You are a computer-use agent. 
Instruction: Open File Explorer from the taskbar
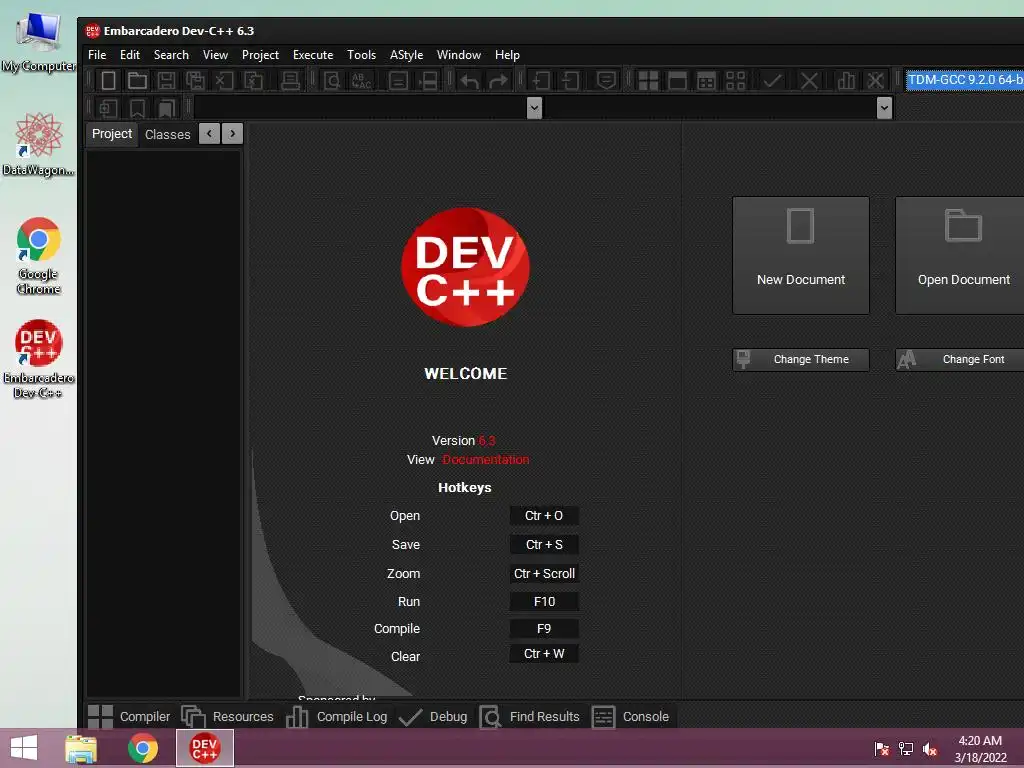tap(81, 748)
